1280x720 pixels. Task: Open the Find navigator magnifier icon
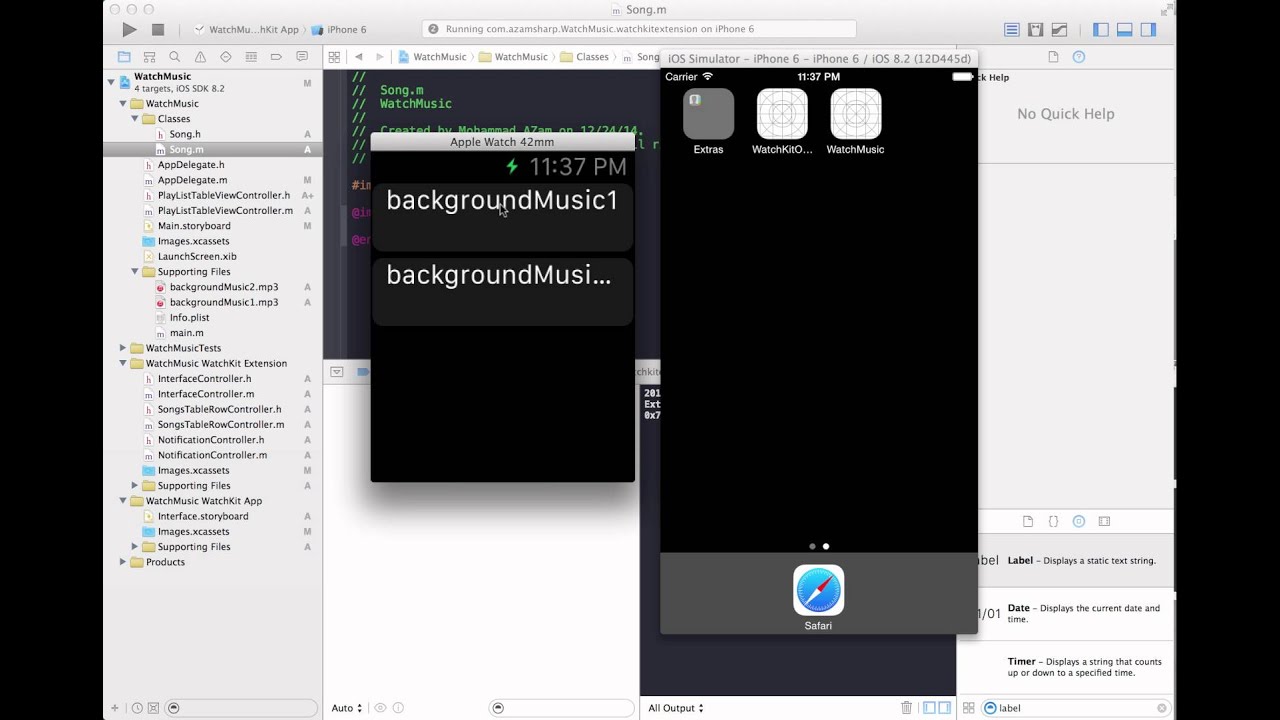pos(175,57)
